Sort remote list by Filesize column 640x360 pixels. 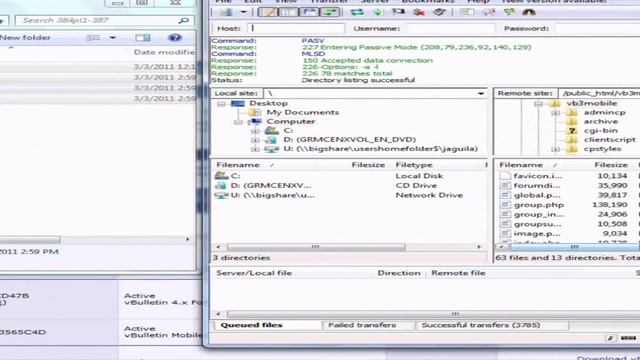(x=611, y=165)
